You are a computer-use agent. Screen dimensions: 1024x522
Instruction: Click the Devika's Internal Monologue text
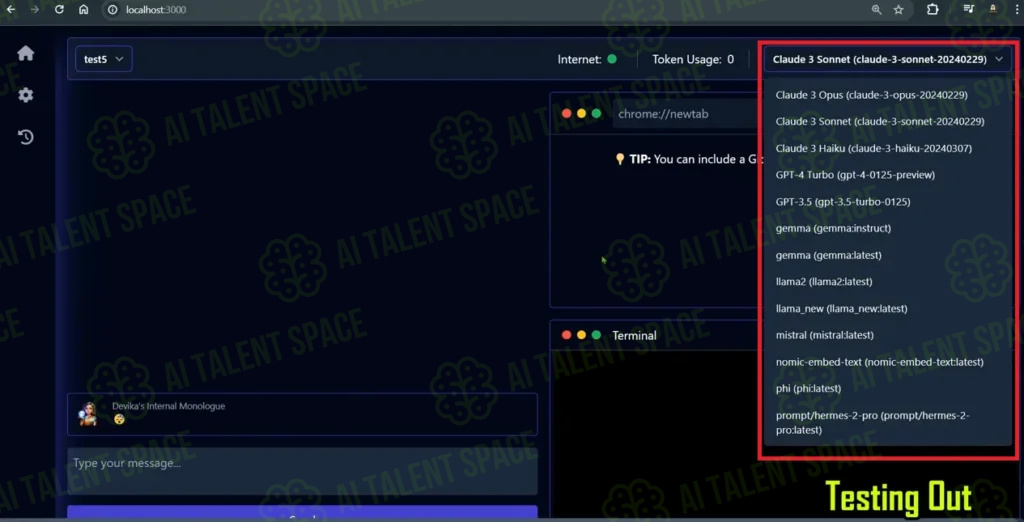[x=168, y=406]
